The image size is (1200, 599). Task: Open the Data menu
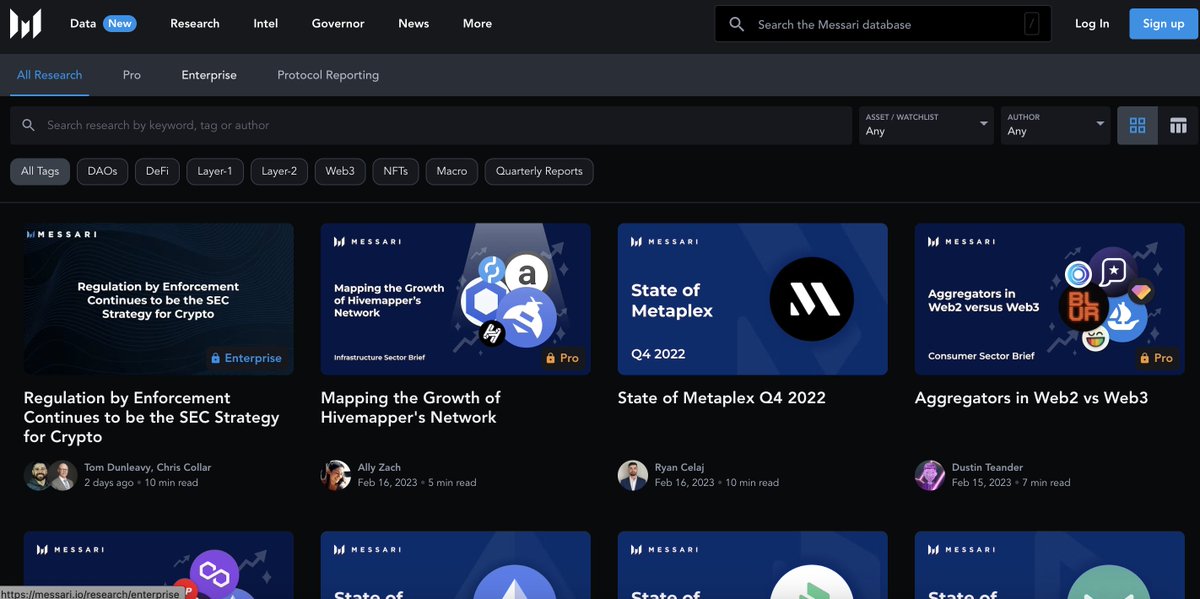click(x=83, y=23)
